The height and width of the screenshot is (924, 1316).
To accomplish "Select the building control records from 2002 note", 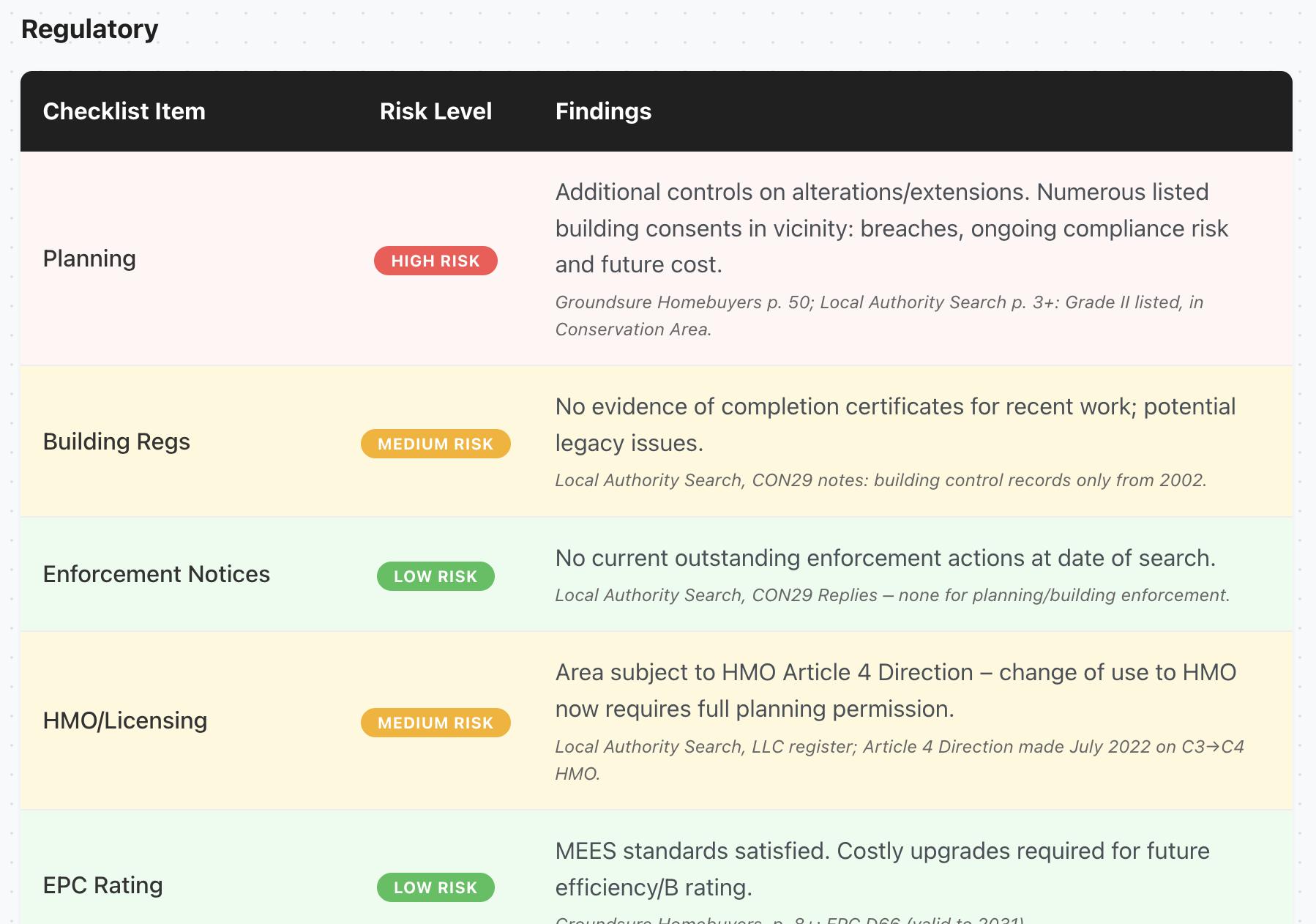I will tap(881, 480).
